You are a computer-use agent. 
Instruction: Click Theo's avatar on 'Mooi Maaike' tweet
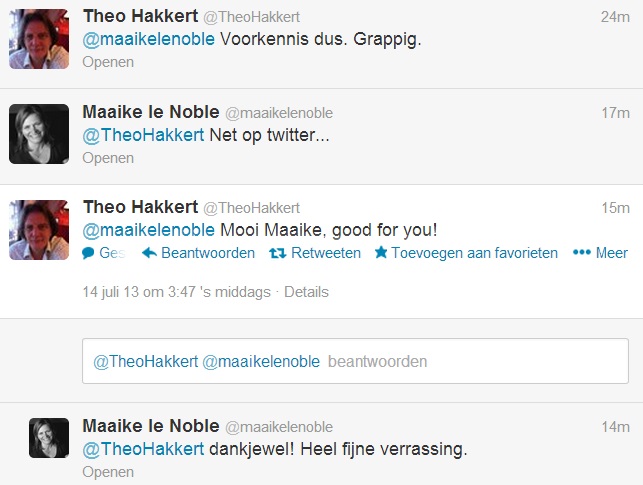[x=38, y=230]
